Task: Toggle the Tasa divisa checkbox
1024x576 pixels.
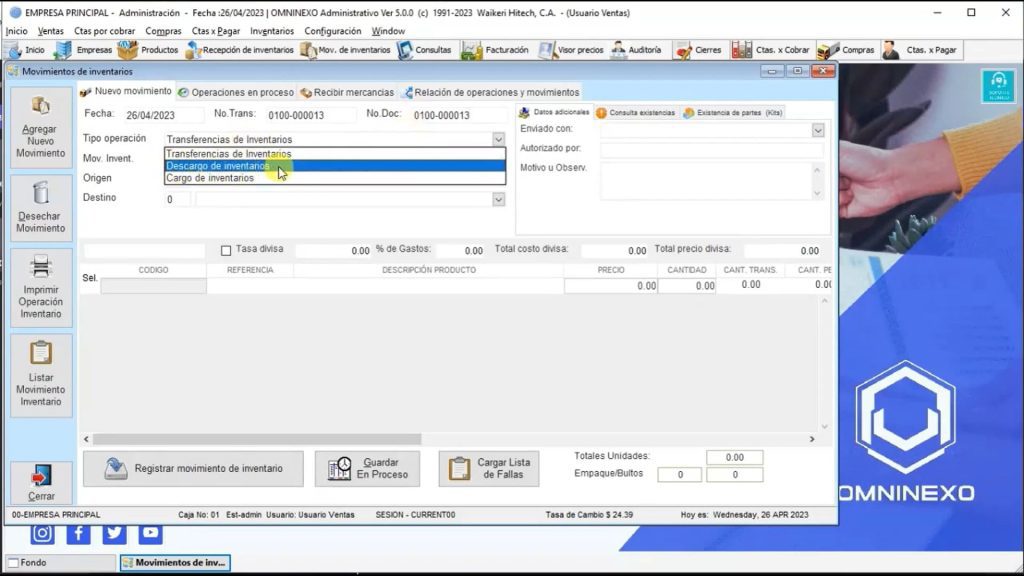Action: pos(226,250)
